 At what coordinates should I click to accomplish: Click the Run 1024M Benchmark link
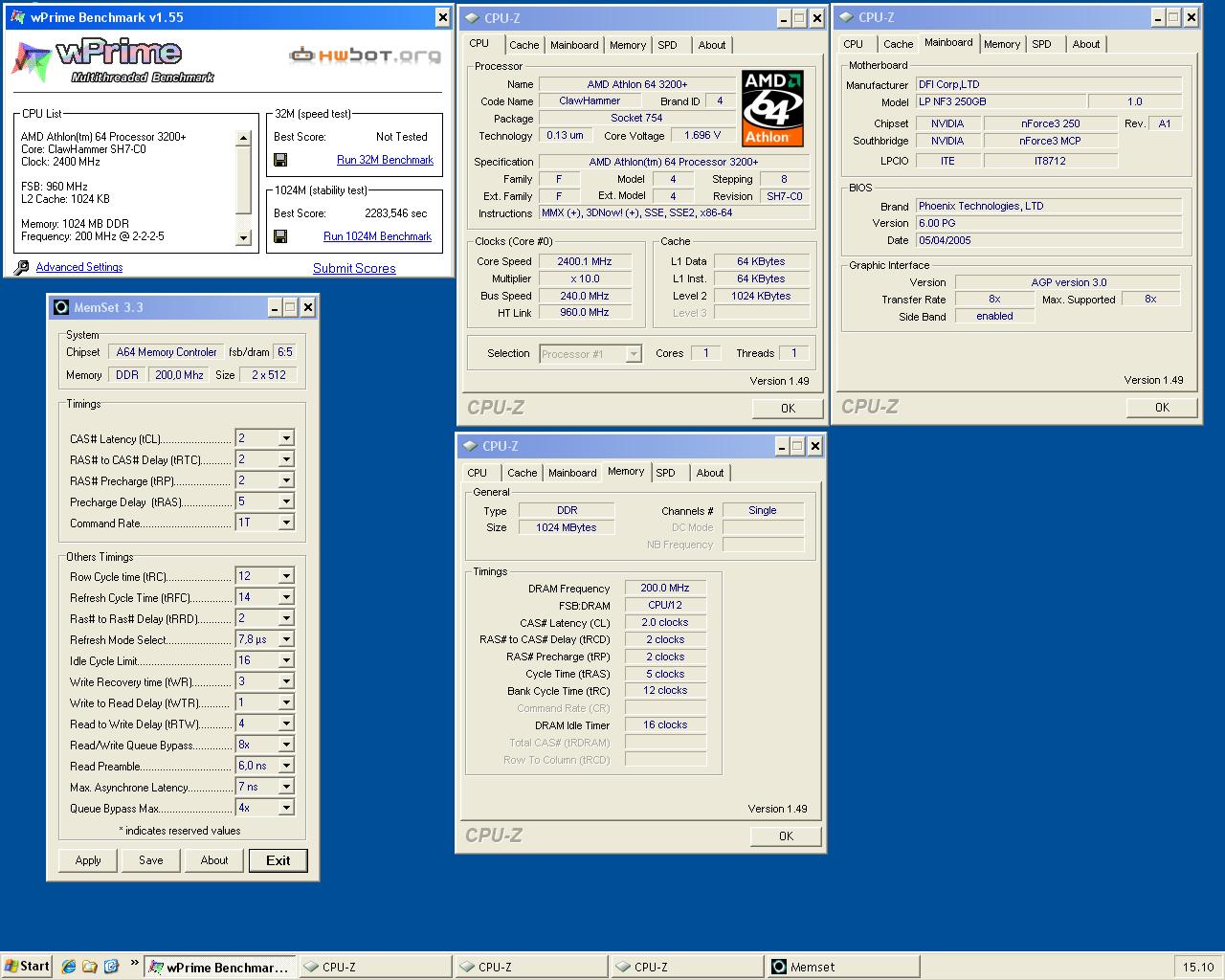(377, 236)
